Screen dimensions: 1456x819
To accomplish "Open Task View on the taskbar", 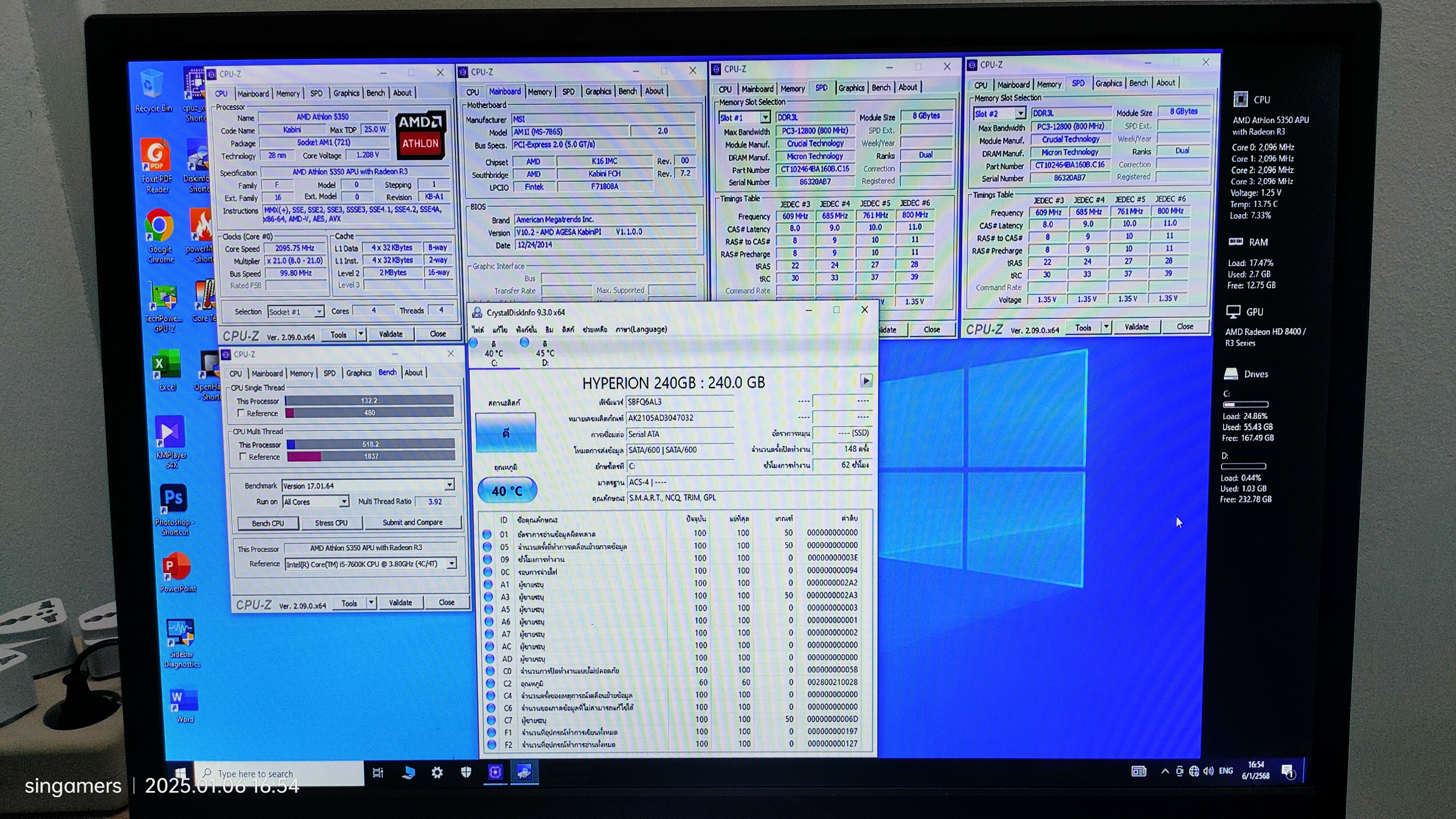I will coord(378,773).
